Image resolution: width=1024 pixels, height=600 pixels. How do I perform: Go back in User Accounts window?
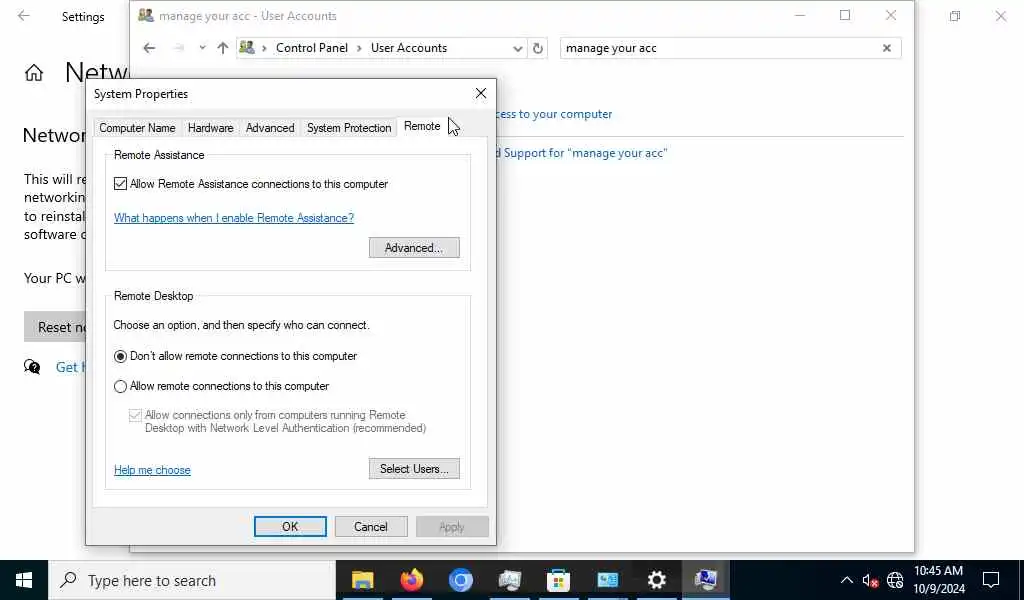click(150, 48)
